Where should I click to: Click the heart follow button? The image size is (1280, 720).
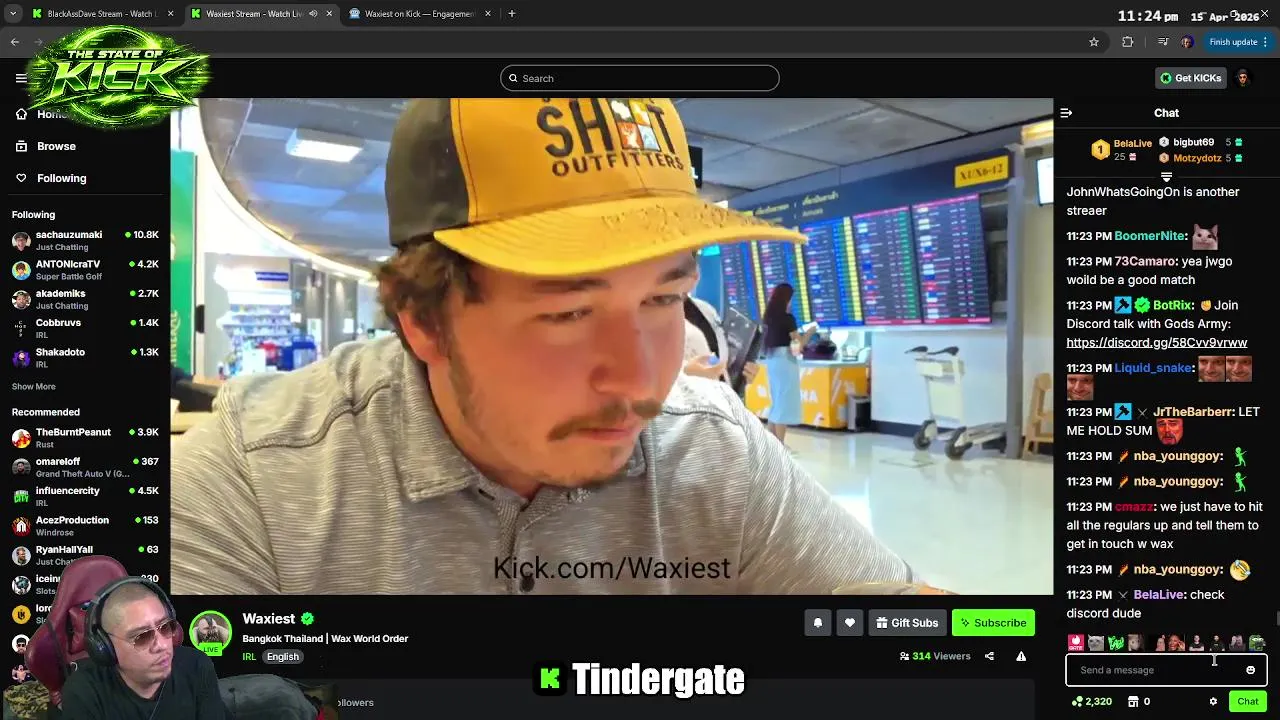(x=849, y=623)
